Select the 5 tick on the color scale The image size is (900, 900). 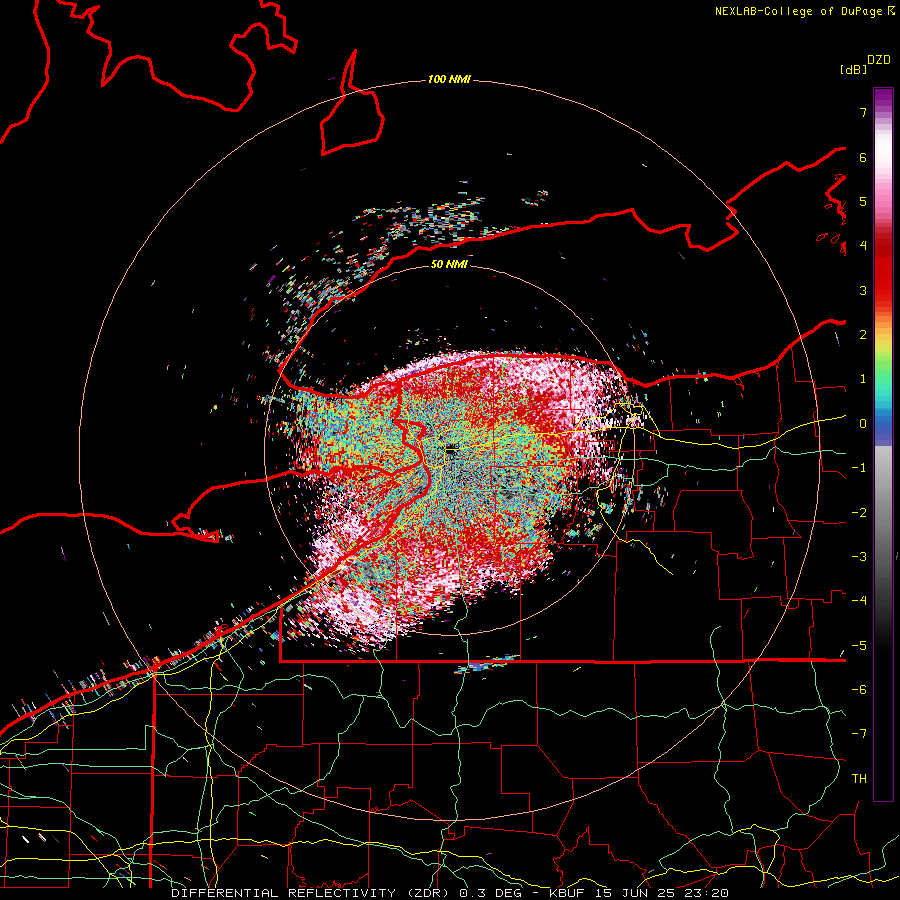[x=863, y=201]
